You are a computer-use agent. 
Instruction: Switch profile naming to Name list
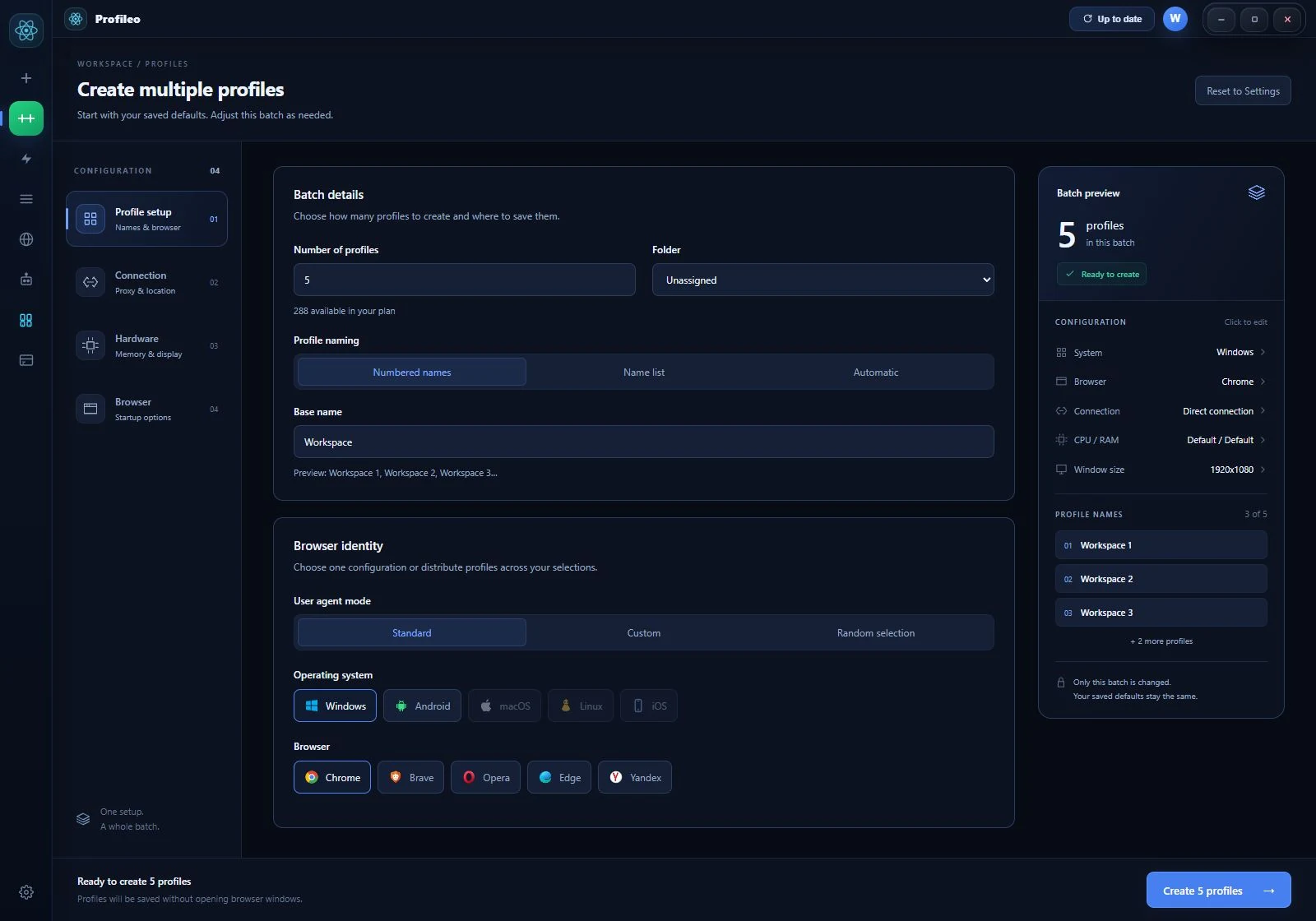tap(644, 373)
